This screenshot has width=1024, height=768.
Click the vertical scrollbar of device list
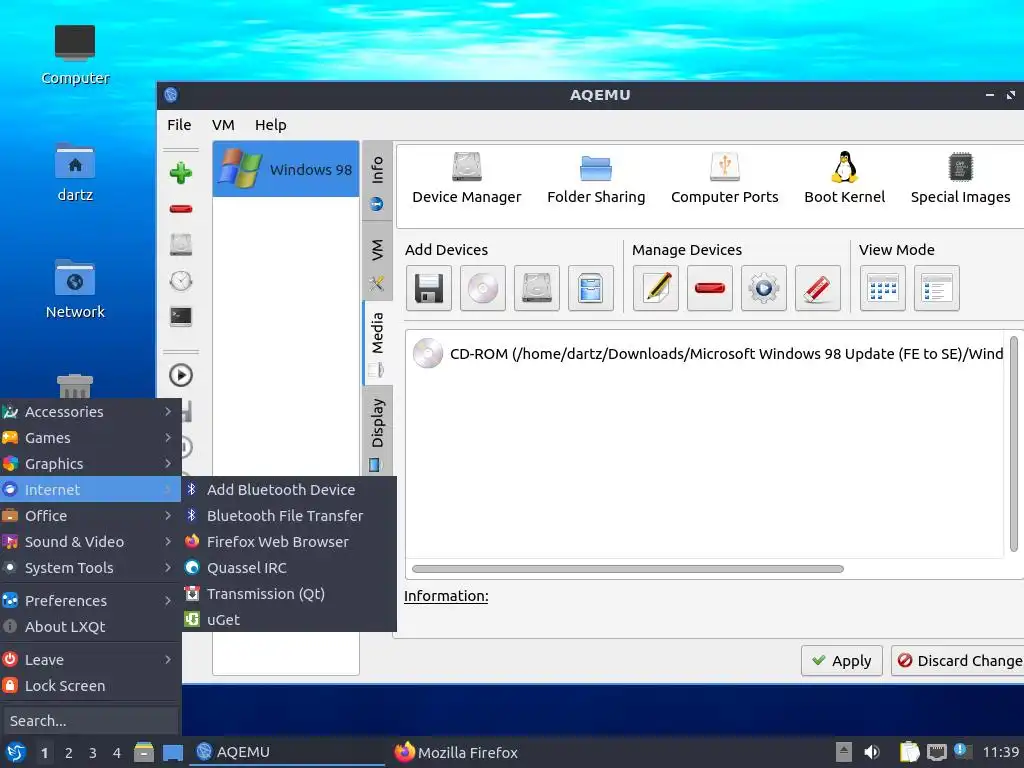pos(1014,444)
